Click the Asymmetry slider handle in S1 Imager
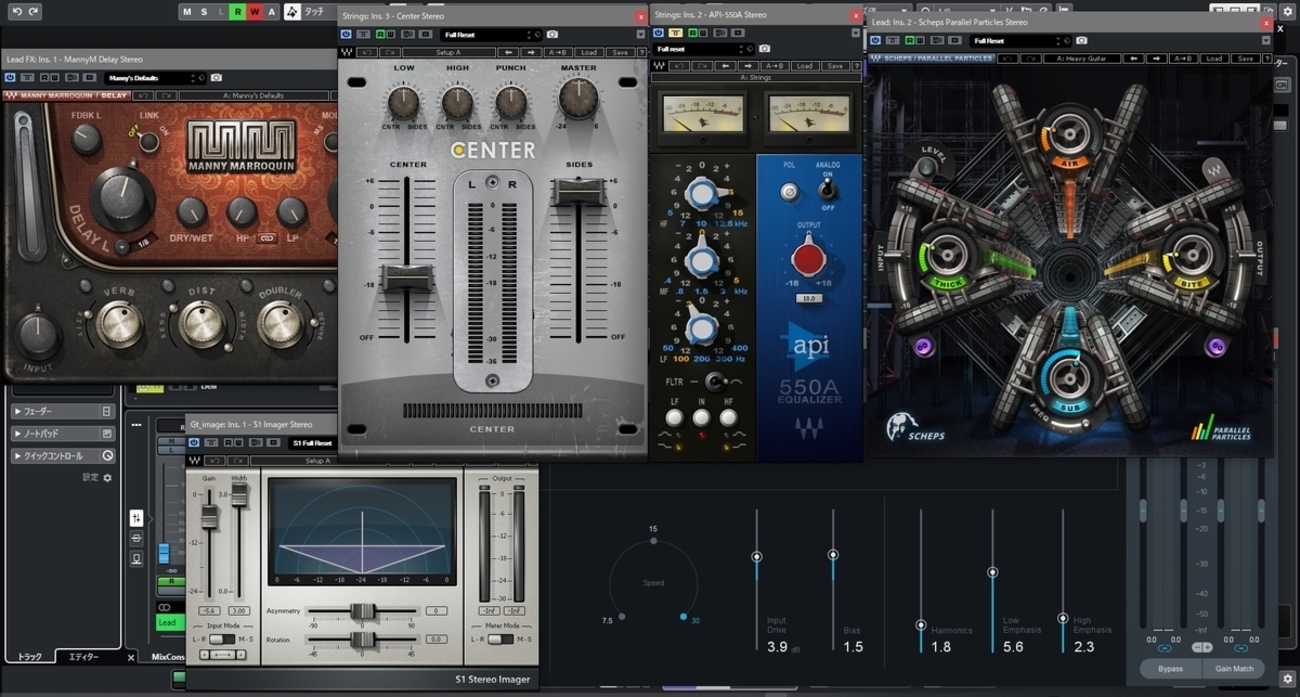 point(362,611)
